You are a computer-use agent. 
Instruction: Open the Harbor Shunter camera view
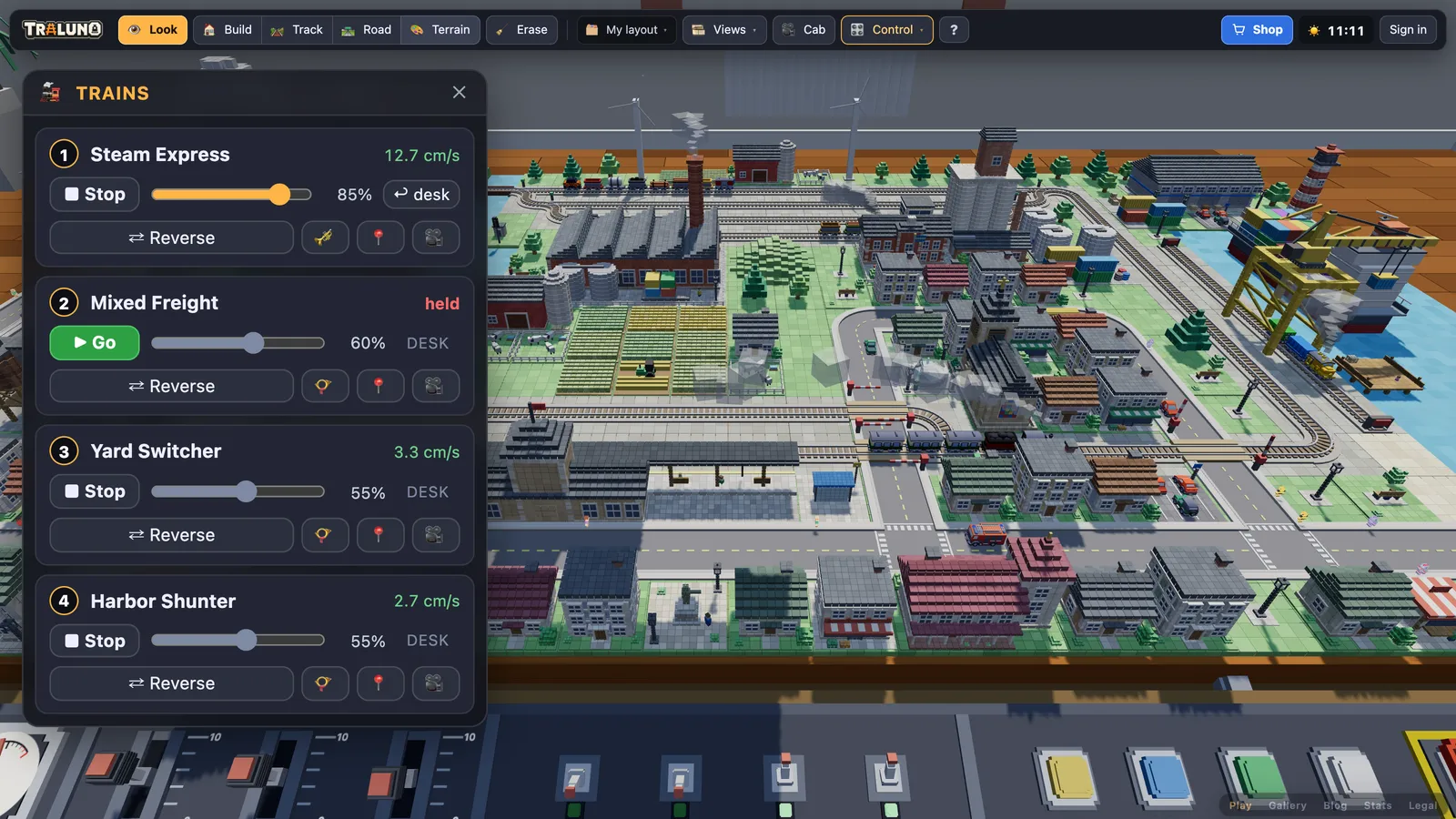(435, 683)
